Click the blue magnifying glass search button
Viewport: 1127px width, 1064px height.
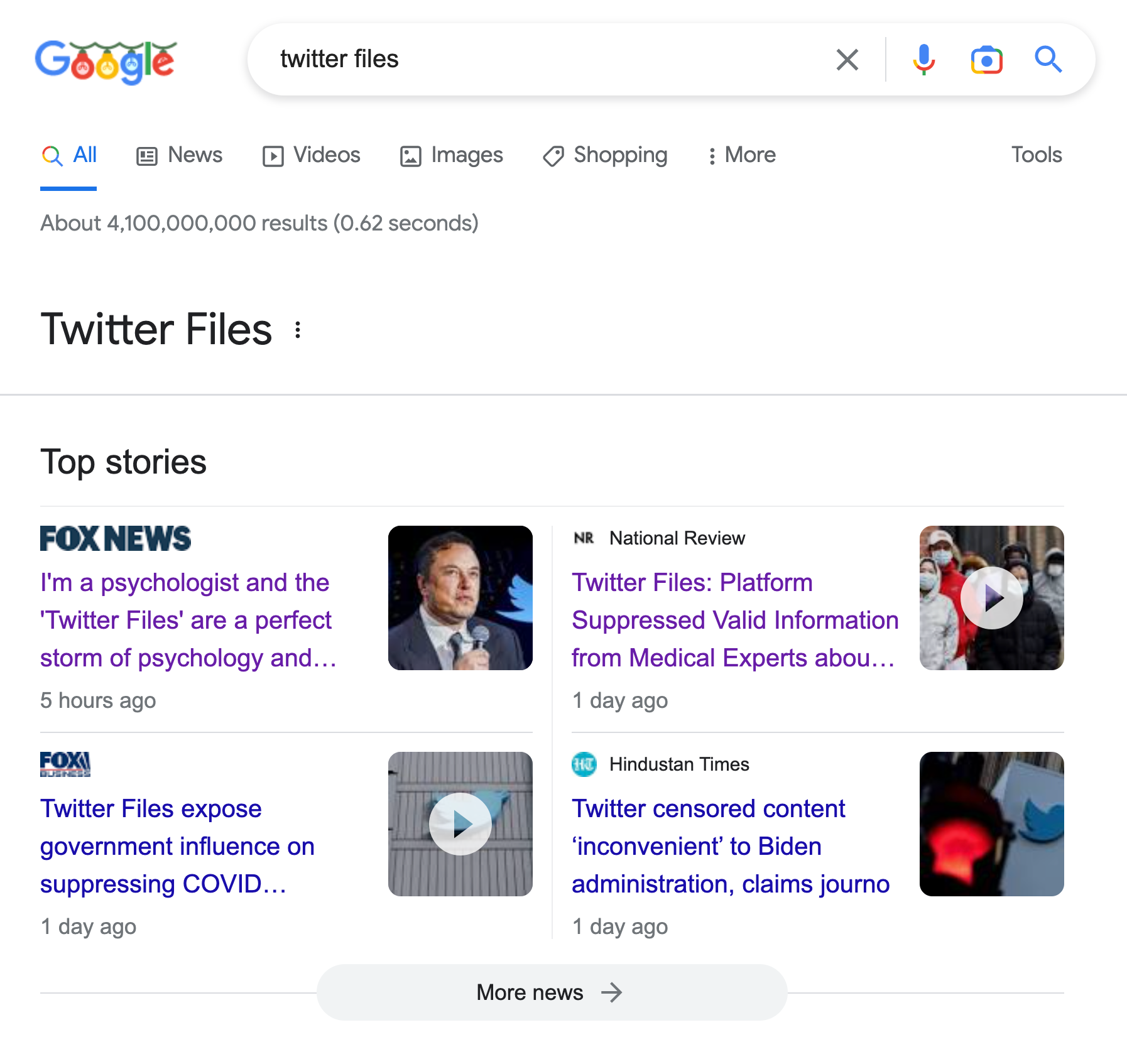click(1048, 60)
